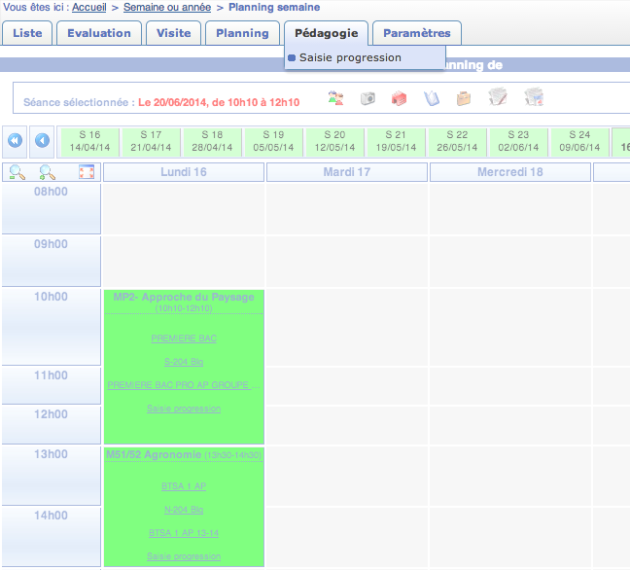Click the red icon in the session toolbar
Viewport: 630px width, 570px height.
399,98
